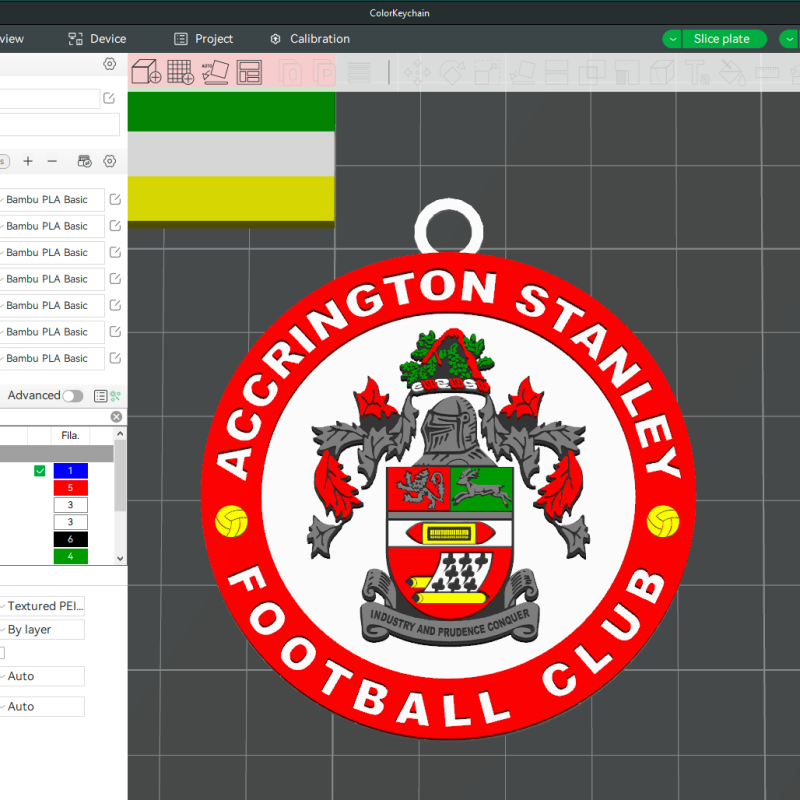The image size is (800, 800).
Task: Click the greyed-out Rotate tool icon
Action: click(452, 72)
